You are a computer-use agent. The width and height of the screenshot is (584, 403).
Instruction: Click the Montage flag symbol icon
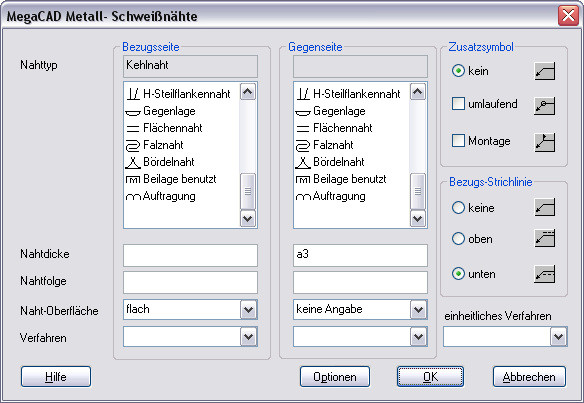545,142
